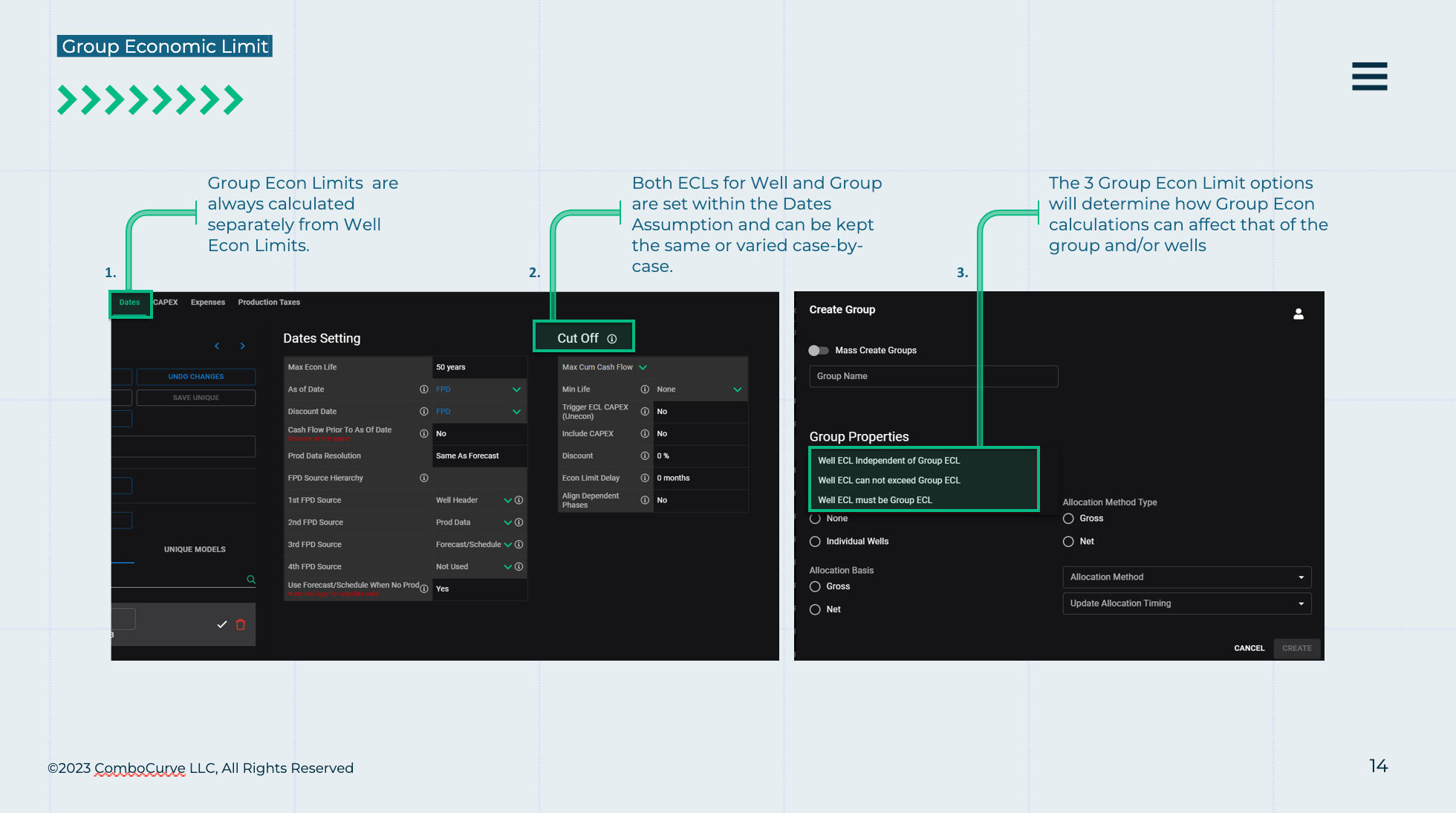The height and width of the screenshot is (813, 1456).
Task: Select Gross under Allocation Method Type
Action: 1068,518
